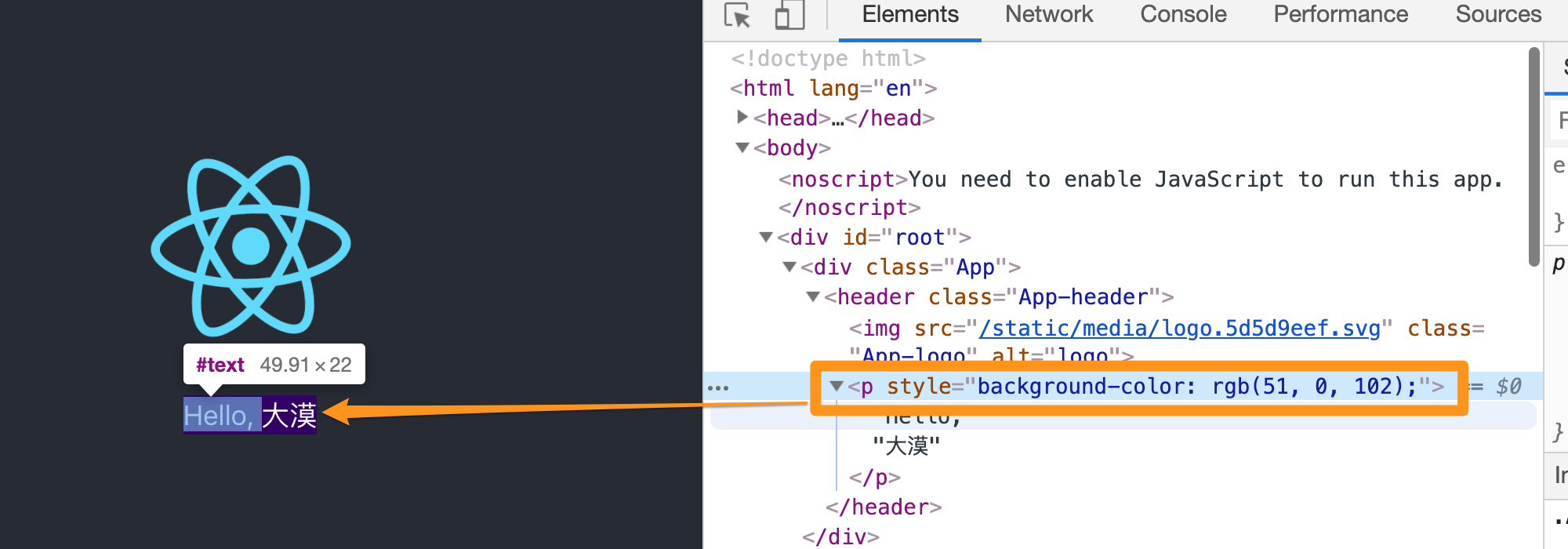The image size is (1568, 549).
Task: Click the "root" id attribute value
Action: pos(920,237)
